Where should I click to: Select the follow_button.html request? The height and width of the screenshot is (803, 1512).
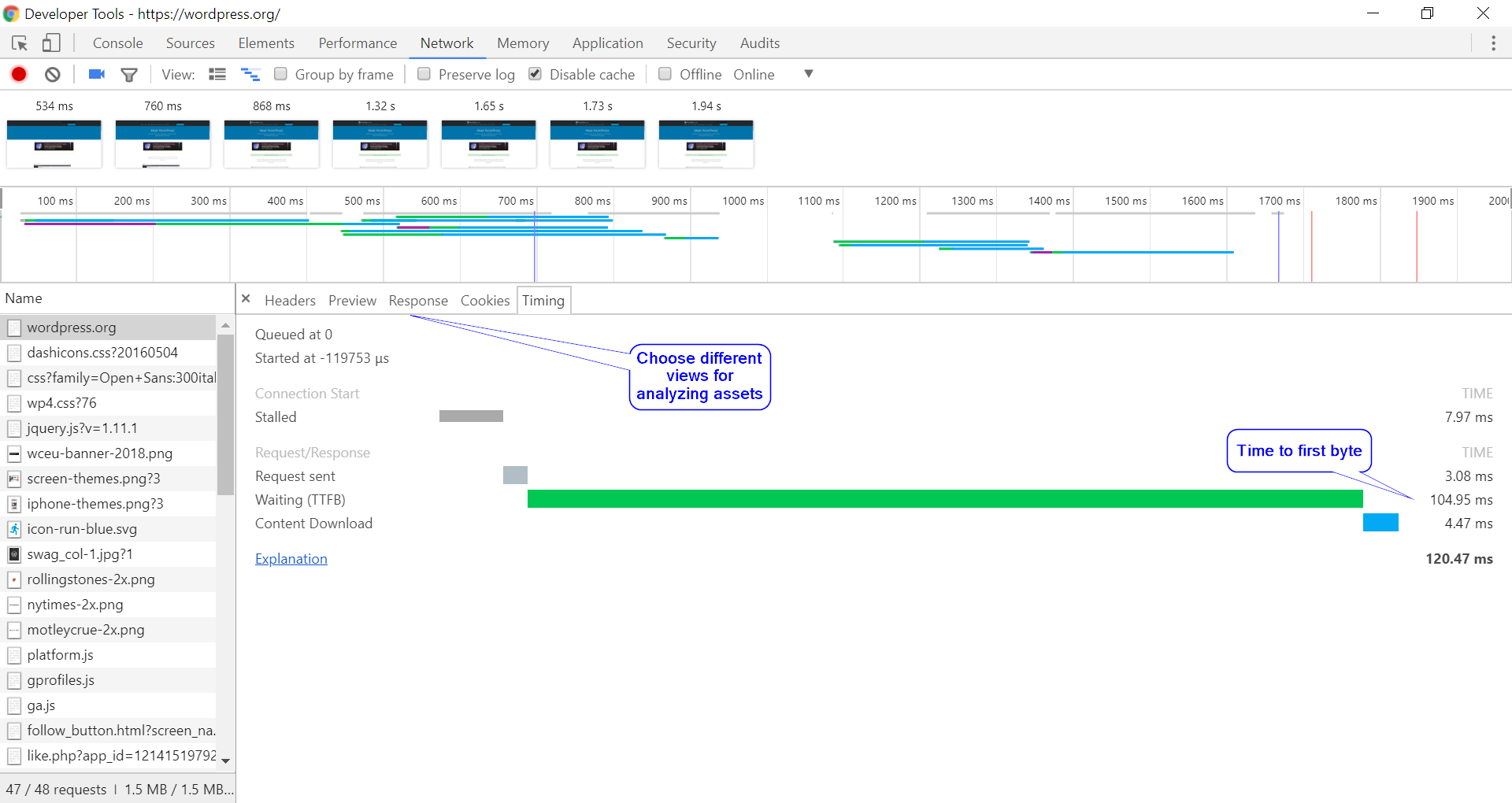(109, 731)
